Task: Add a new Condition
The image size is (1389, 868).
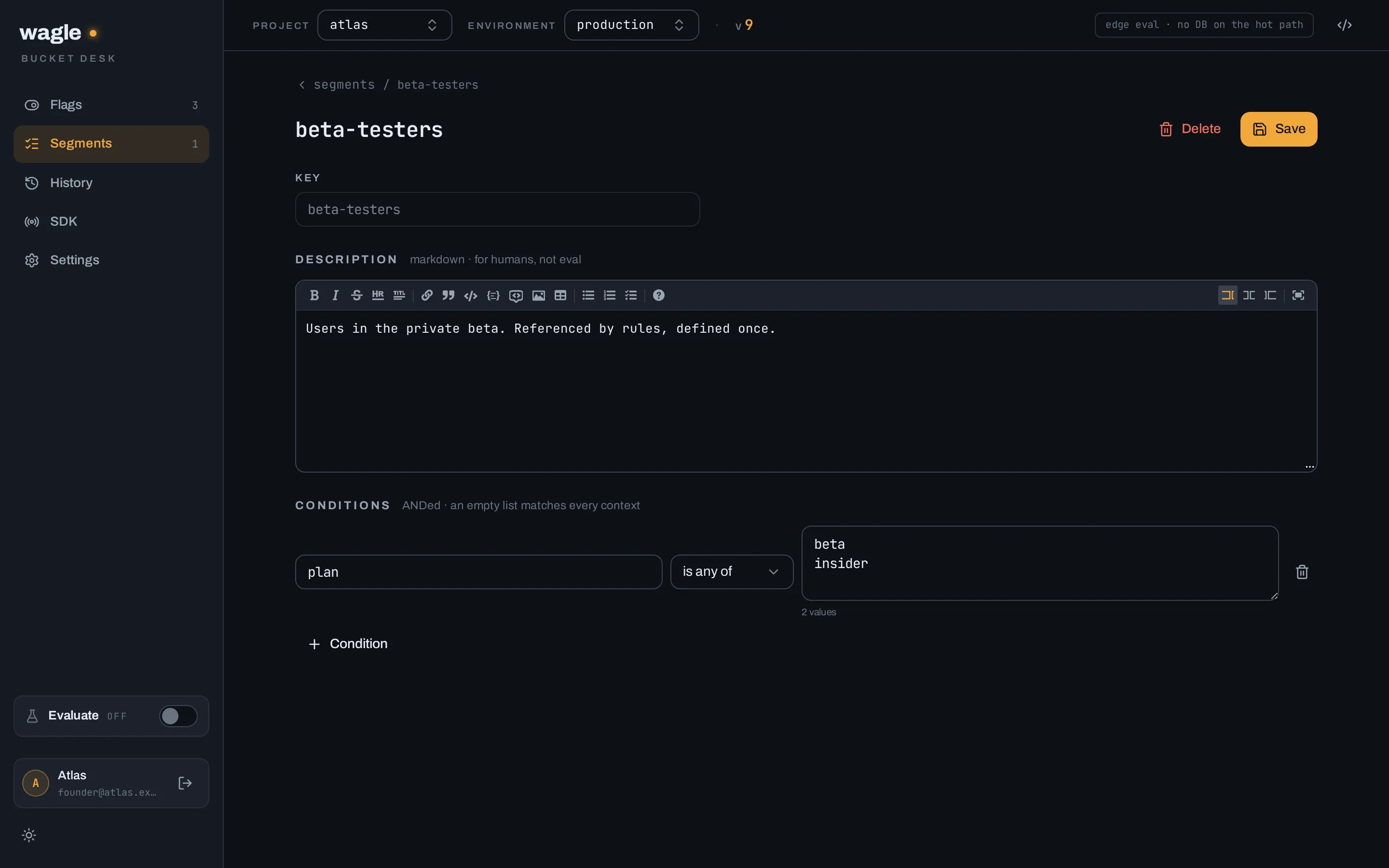Action: tap(348, 644)
